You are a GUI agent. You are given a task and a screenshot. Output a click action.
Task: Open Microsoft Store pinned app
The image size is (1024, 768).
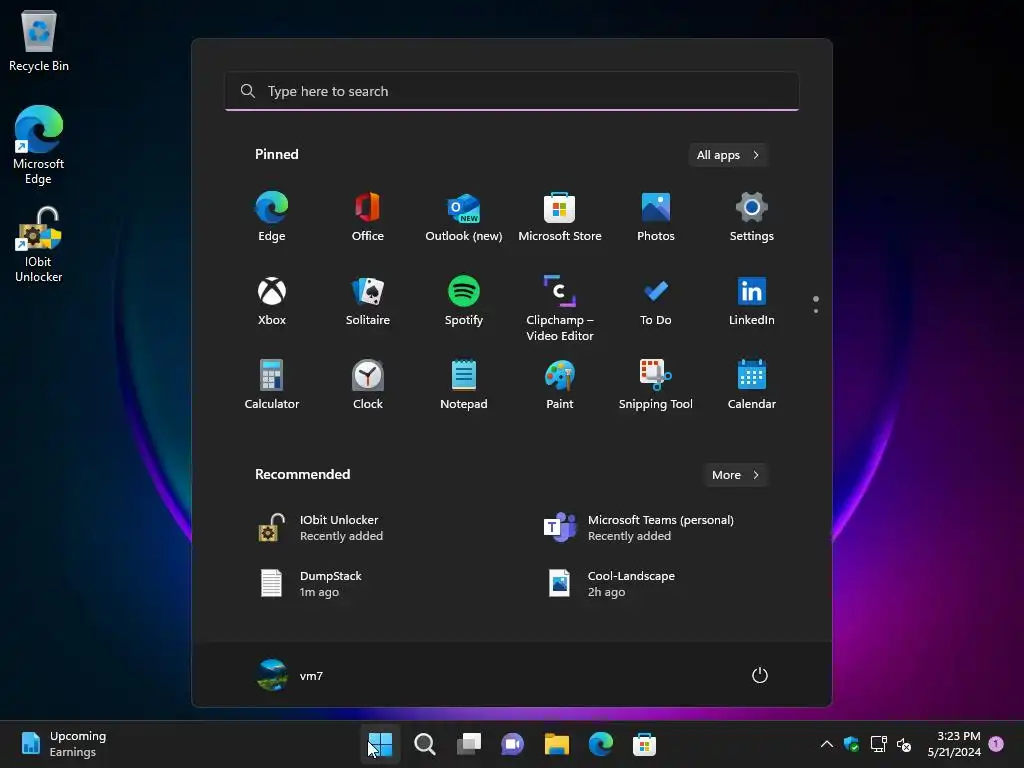[560, 217]
